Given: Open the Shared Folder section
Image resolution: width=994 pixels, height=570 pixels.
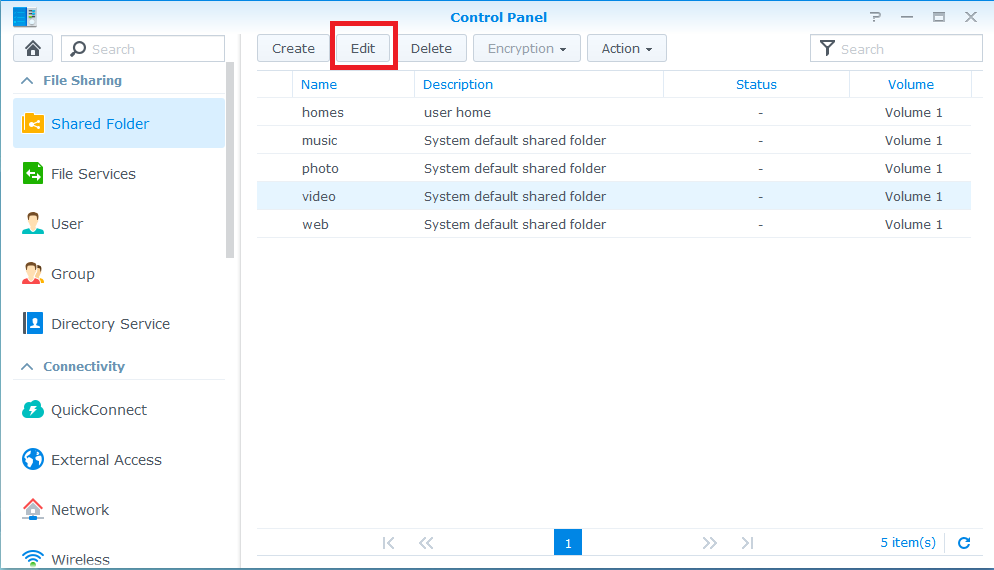Looking at the screenshot, I should [x=100, y=124].
